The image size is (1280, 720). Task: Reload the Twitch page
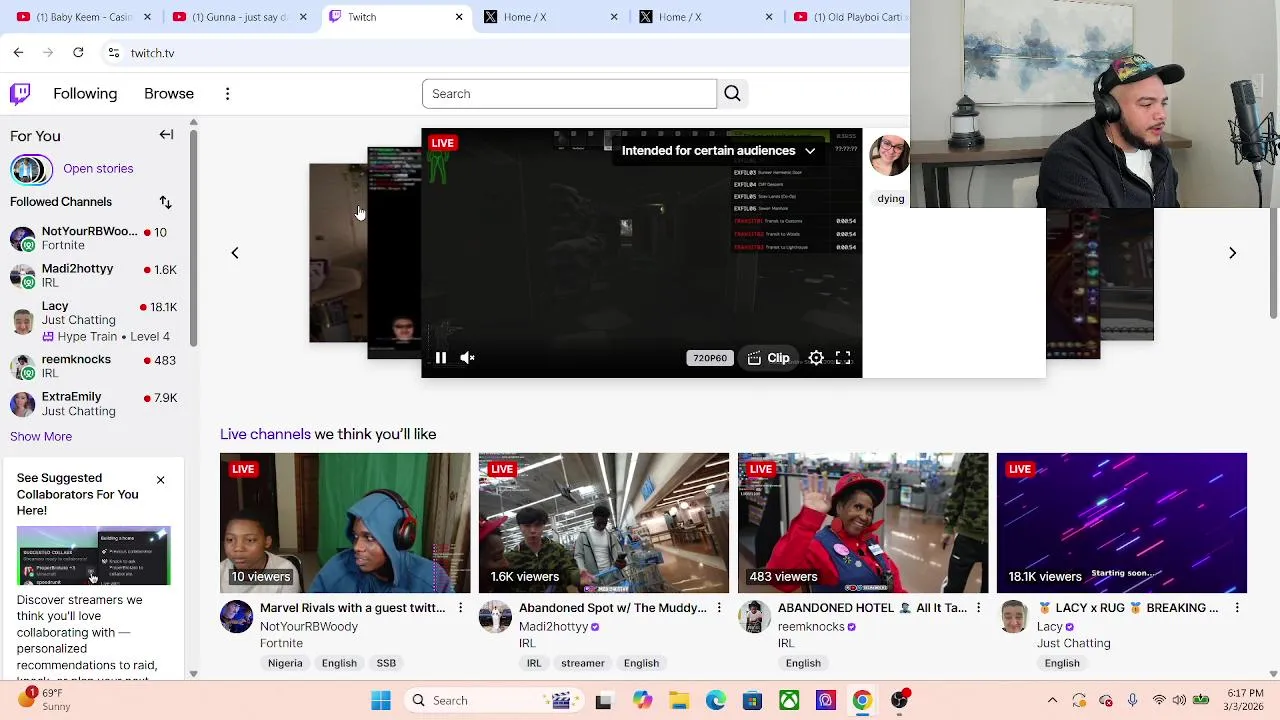pos(78,52)
